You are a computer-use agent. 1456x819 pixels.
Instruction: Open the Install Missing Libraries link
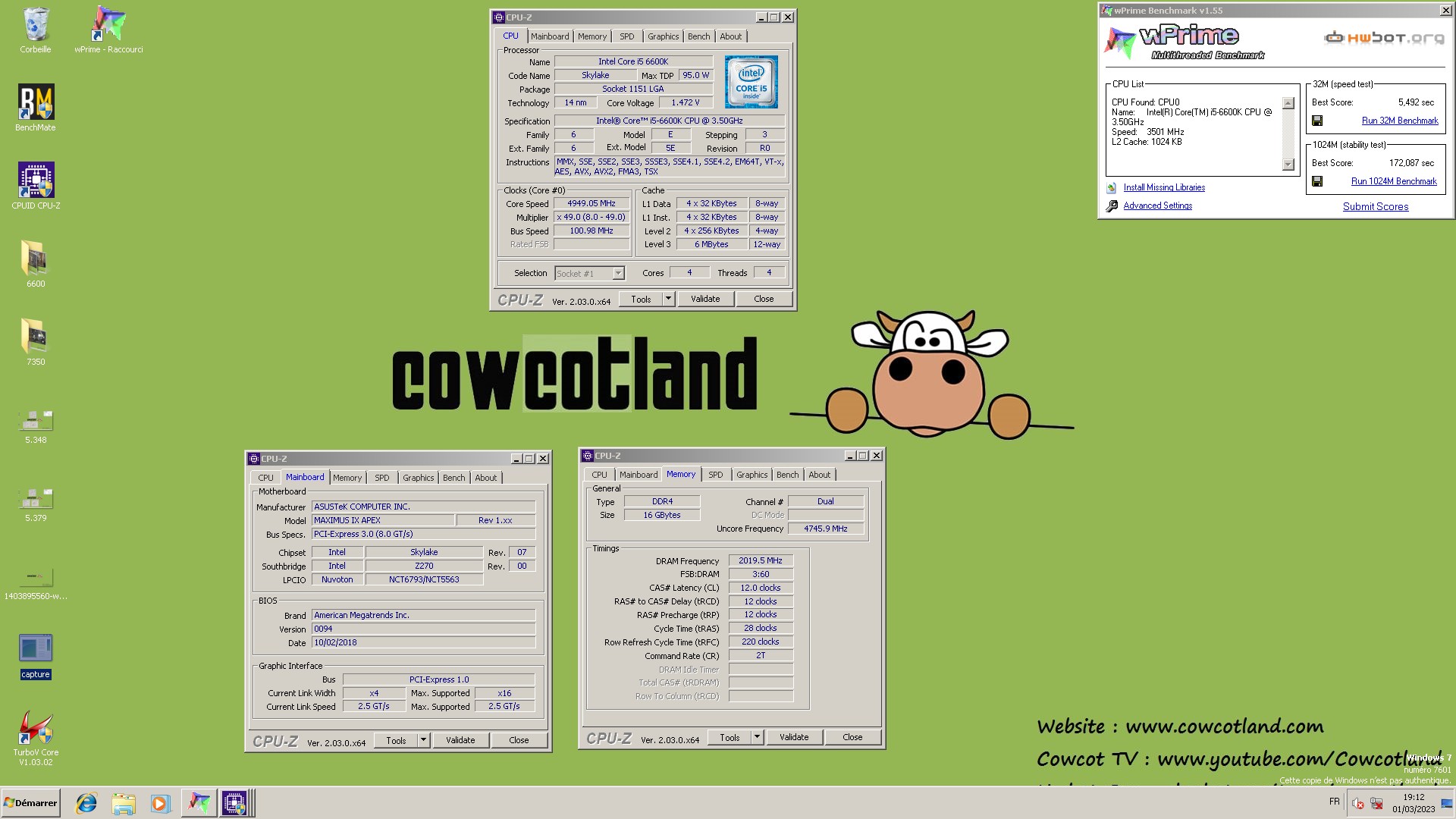tap(1164, 187)
